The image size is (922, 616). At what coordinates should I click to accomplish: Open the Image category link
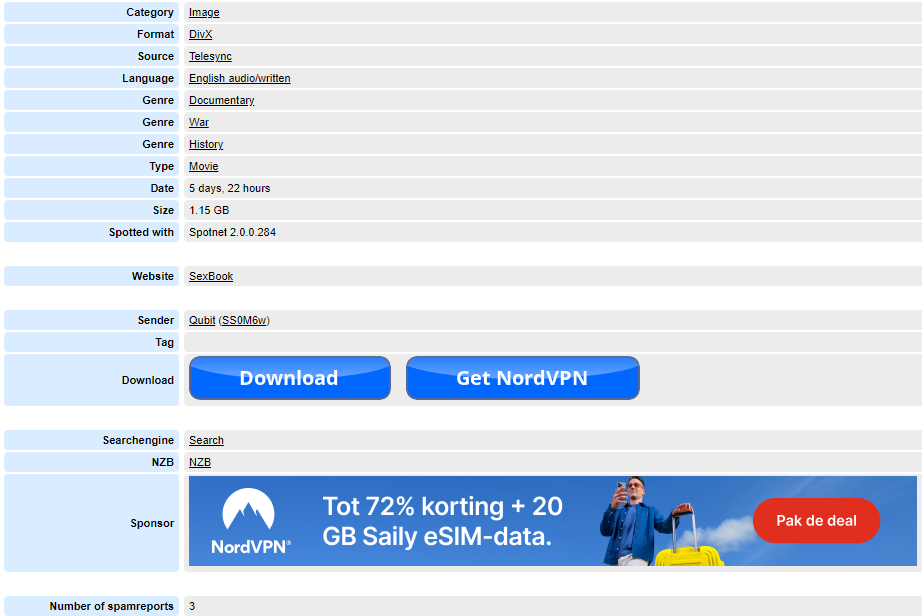click(x=203, y=12)
